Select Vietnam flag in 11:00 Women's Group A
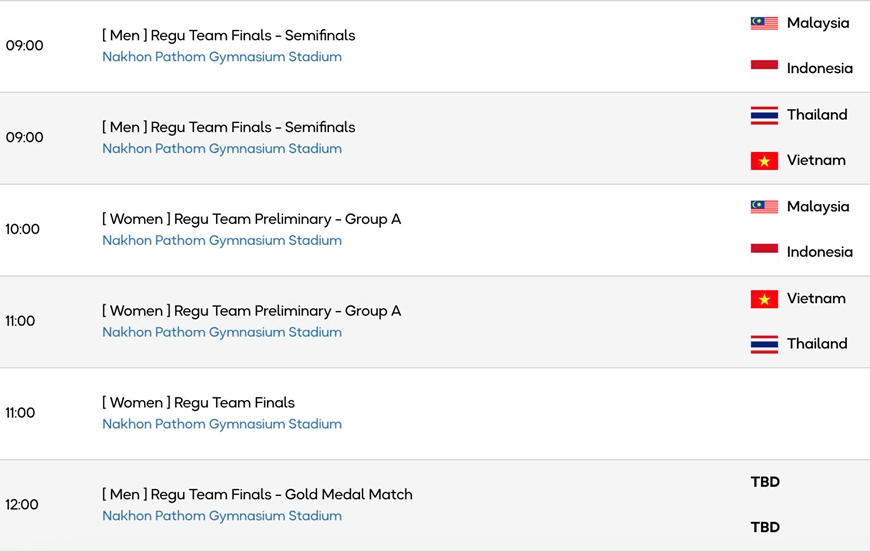The width and height of the screenshot is (870, 552). [764, 299]
